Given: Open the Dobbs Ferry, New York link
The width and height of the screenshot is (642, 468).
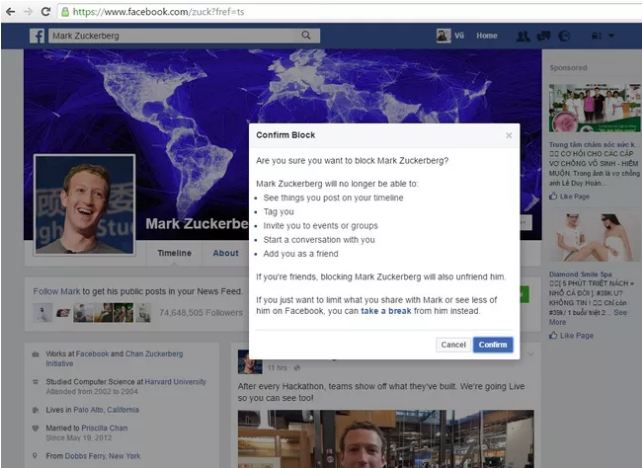Looking at the screenshot, I should 102,456.
